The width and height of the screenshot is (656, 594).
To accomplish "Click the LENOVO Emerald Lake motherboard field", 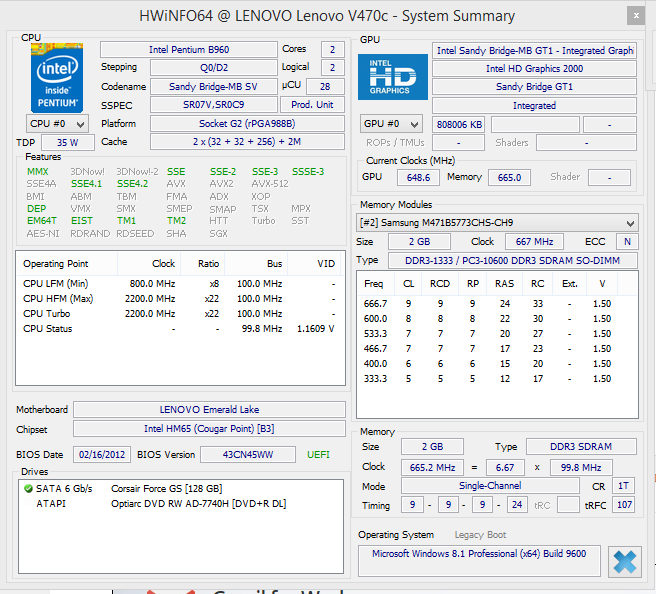I will click(x=208, y=410).
